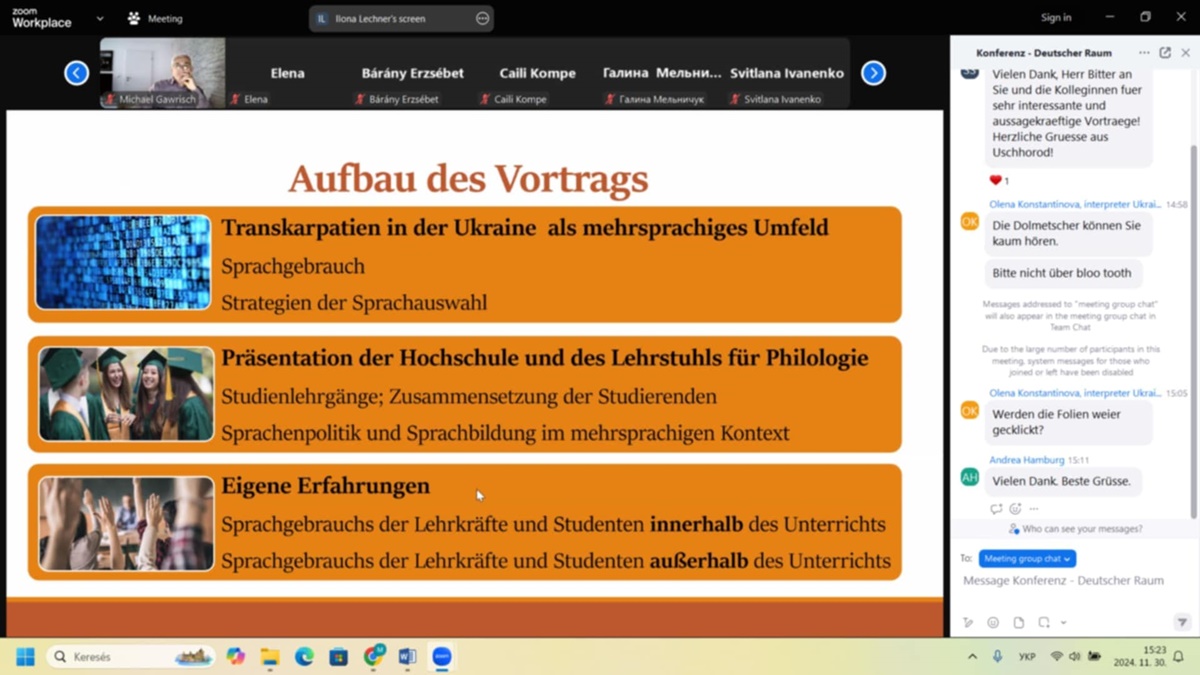Open the chat text formatting tool
Image resolution: width=1200 pixels, height=675 pixels.
click(x=968, y=622)
